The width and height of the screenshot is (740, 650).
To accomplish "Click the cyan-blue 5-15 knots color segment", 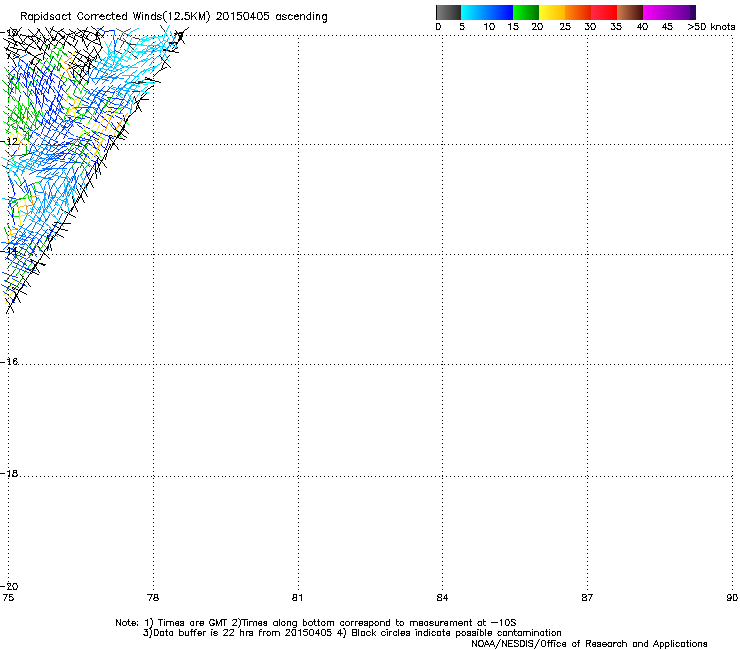I will pos(487,12).
